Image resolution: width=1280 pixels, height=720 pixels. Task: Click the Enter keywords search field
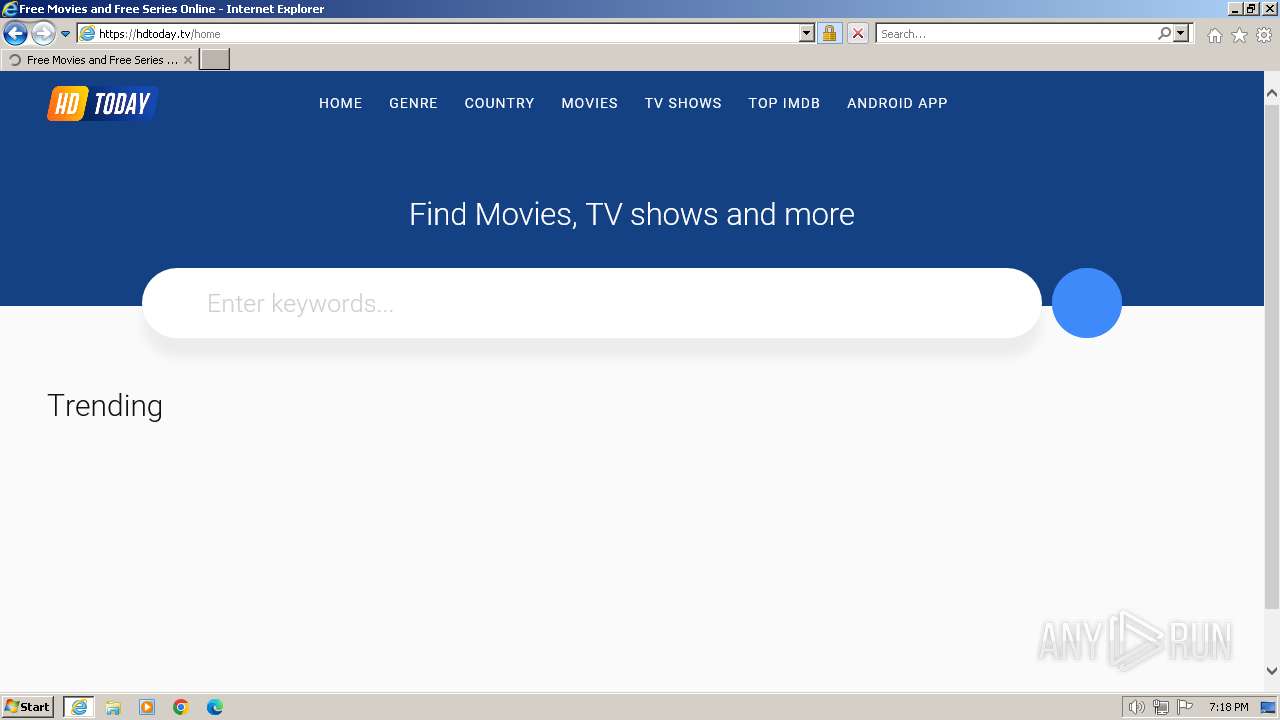tap(592, 303)
